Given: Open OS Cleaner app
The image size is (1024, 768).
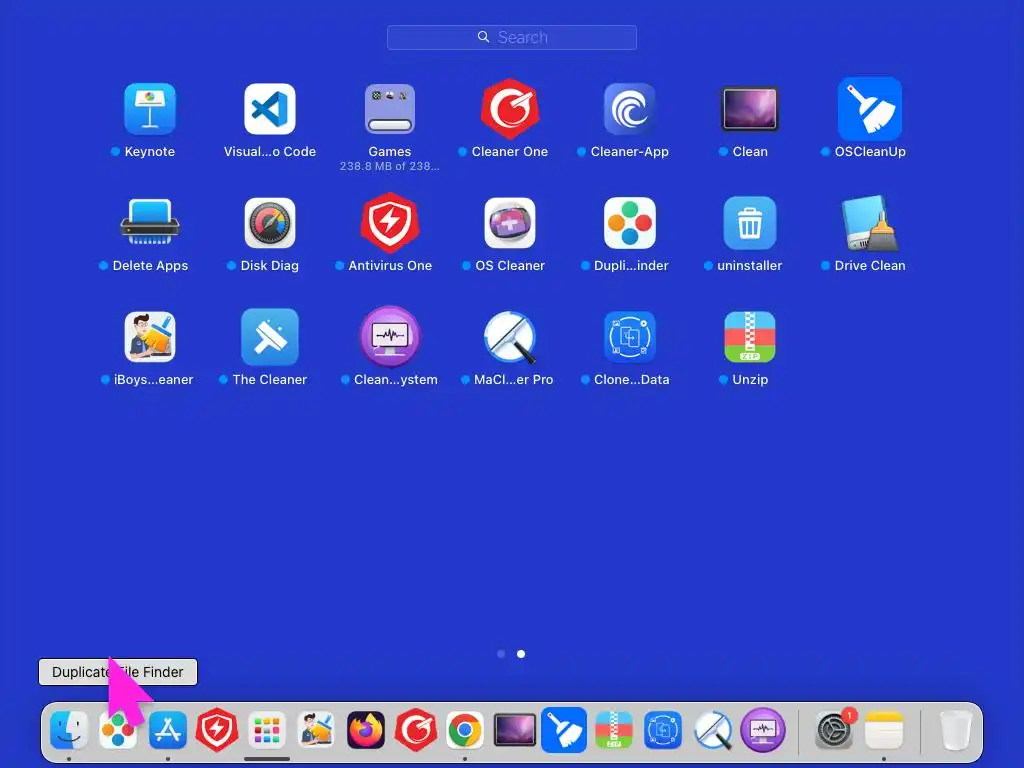Looking at the screenshot, I should click(510, 223).
